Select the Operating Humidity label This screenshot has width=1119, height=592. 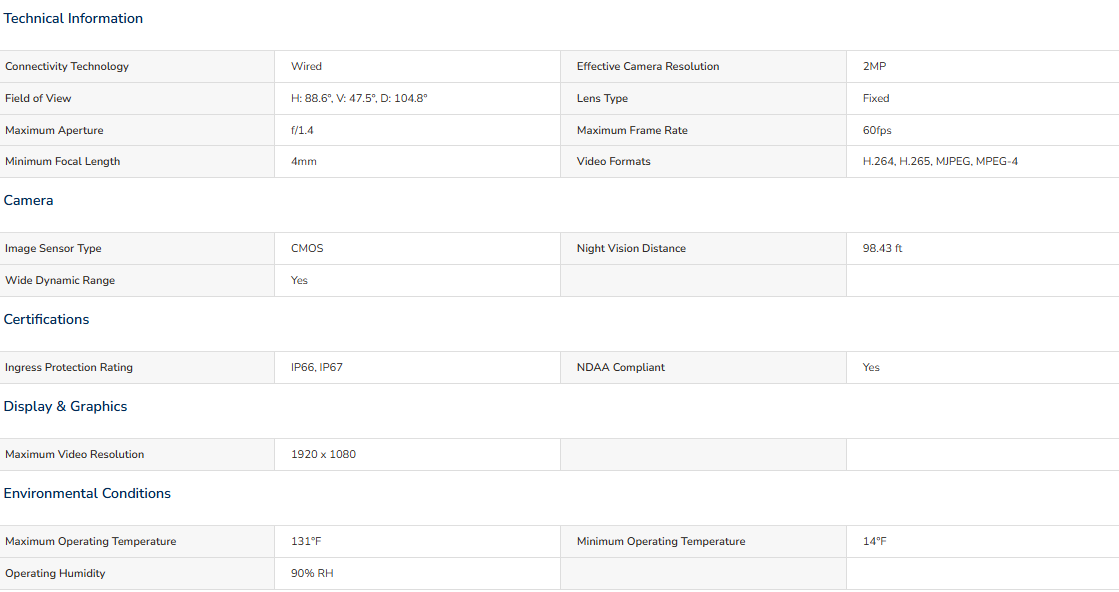coord(55,573)
